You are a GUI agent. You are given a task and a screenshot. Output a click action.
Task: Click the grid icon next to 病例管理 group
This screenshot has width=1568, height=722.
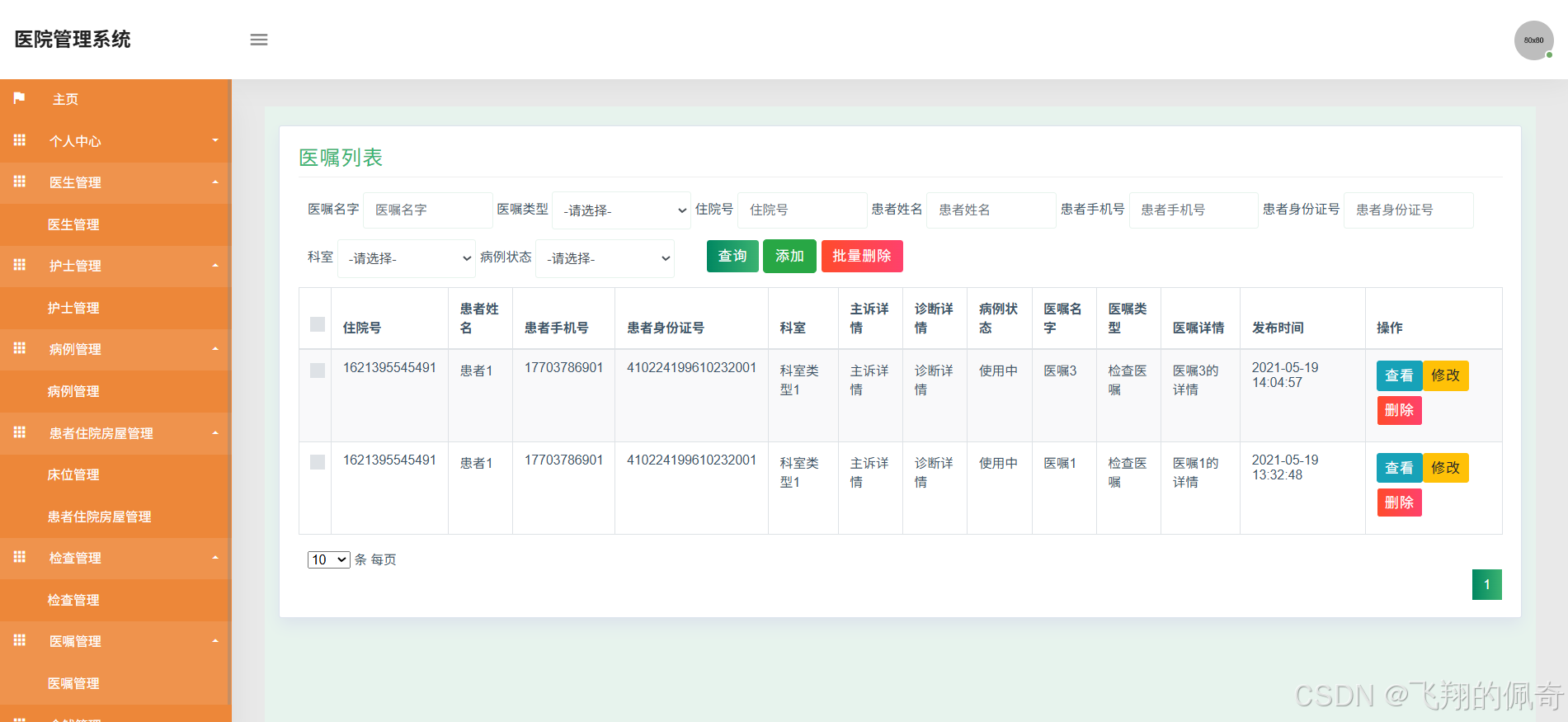[x=20, y=348]
